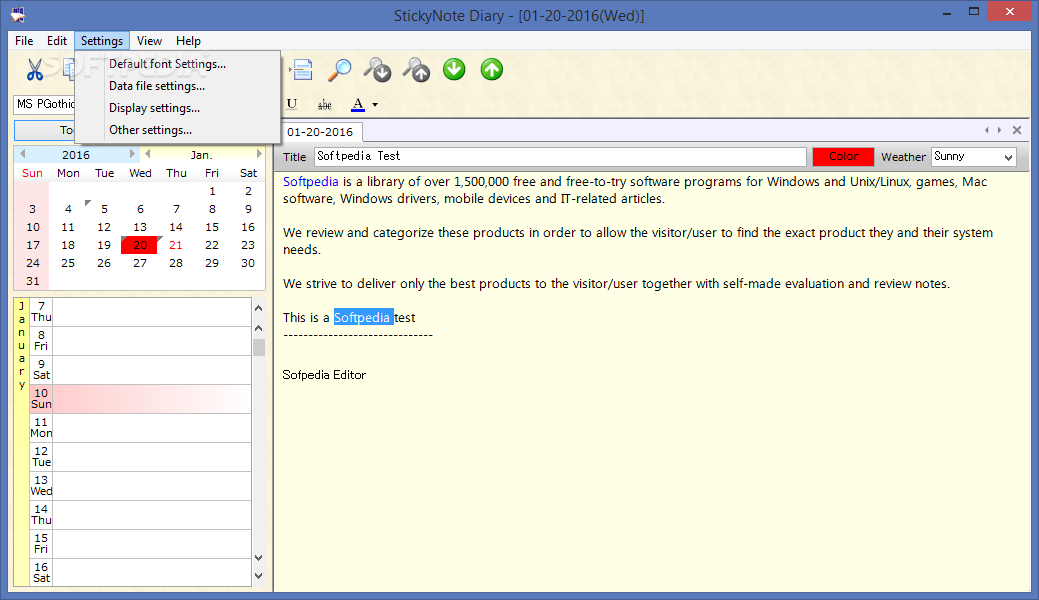Click the Find Next magnifier icon
Viewport: 1039px width, 600px height.
tap(378, 69)
